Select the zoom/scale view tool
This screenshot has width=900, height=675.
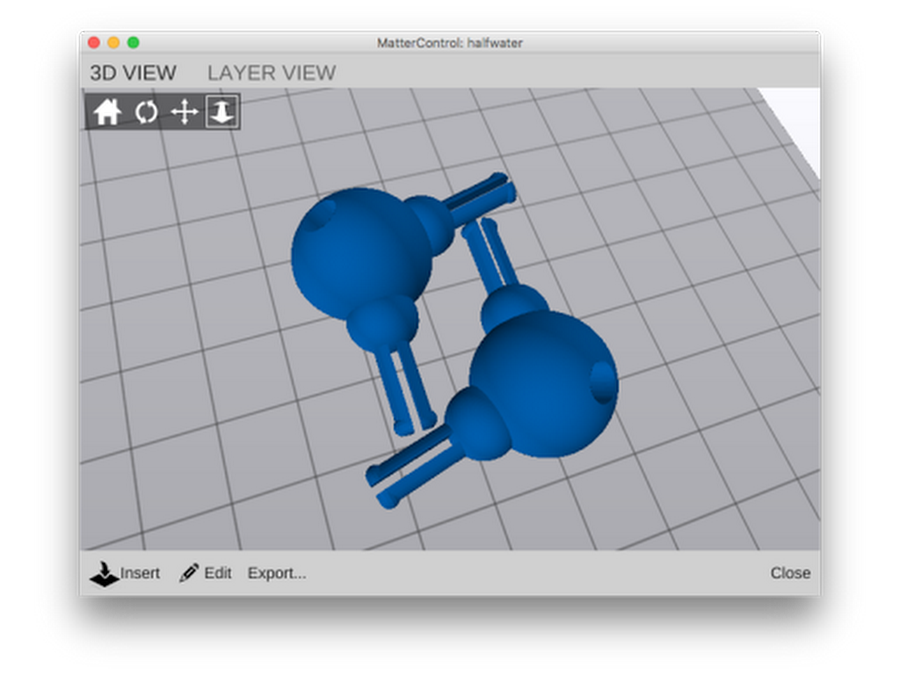tap(222, 111)
